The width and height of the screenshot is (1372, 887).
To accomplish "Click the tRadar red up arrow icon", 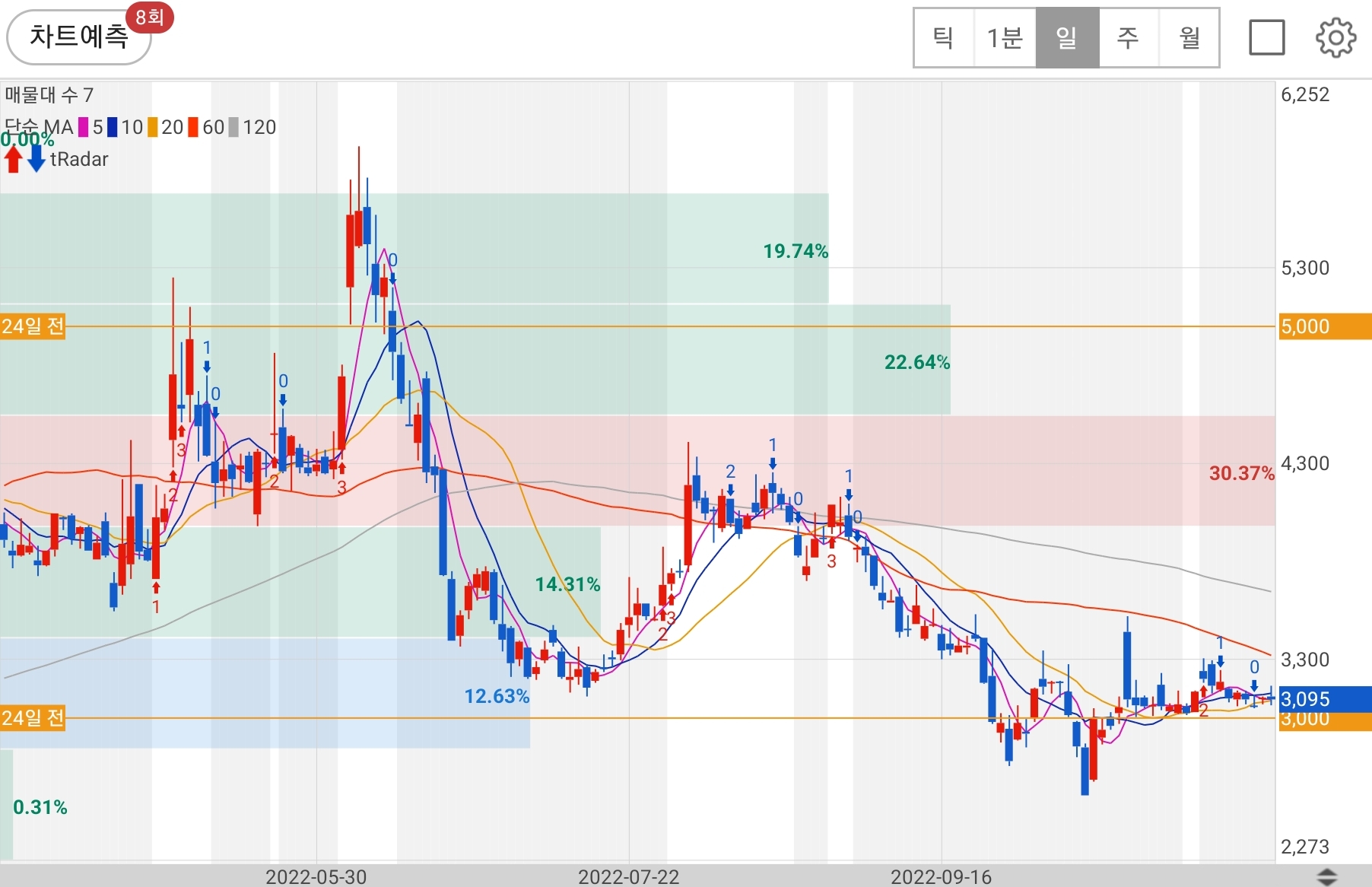I will 13,159.
